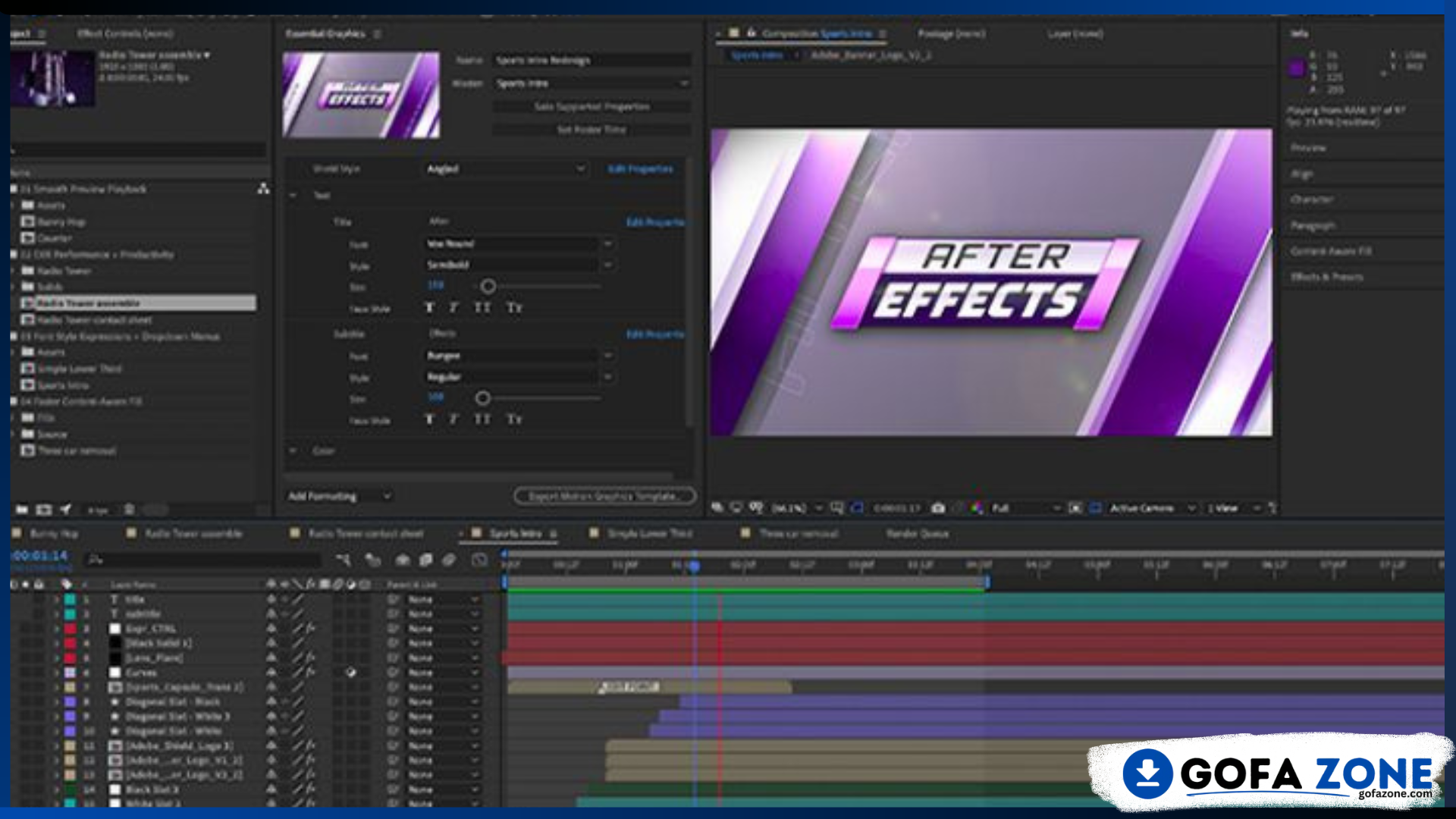Screen dimensions: 1456x819
Task: Click the Draft 3D icon in timeline toolbar
Action: [x=372, y=560]
